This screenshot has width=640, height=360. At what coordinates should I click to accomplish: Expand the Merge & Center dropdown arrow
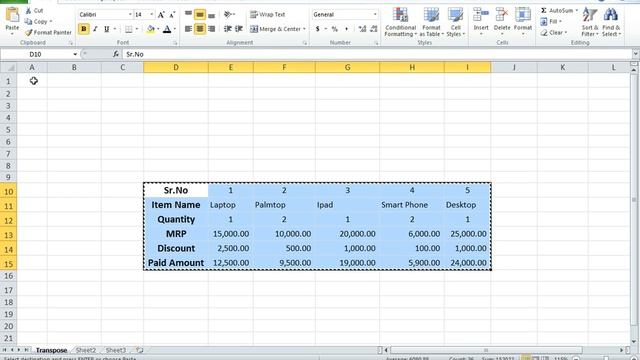pyautogui.click(x=304, y=29)
